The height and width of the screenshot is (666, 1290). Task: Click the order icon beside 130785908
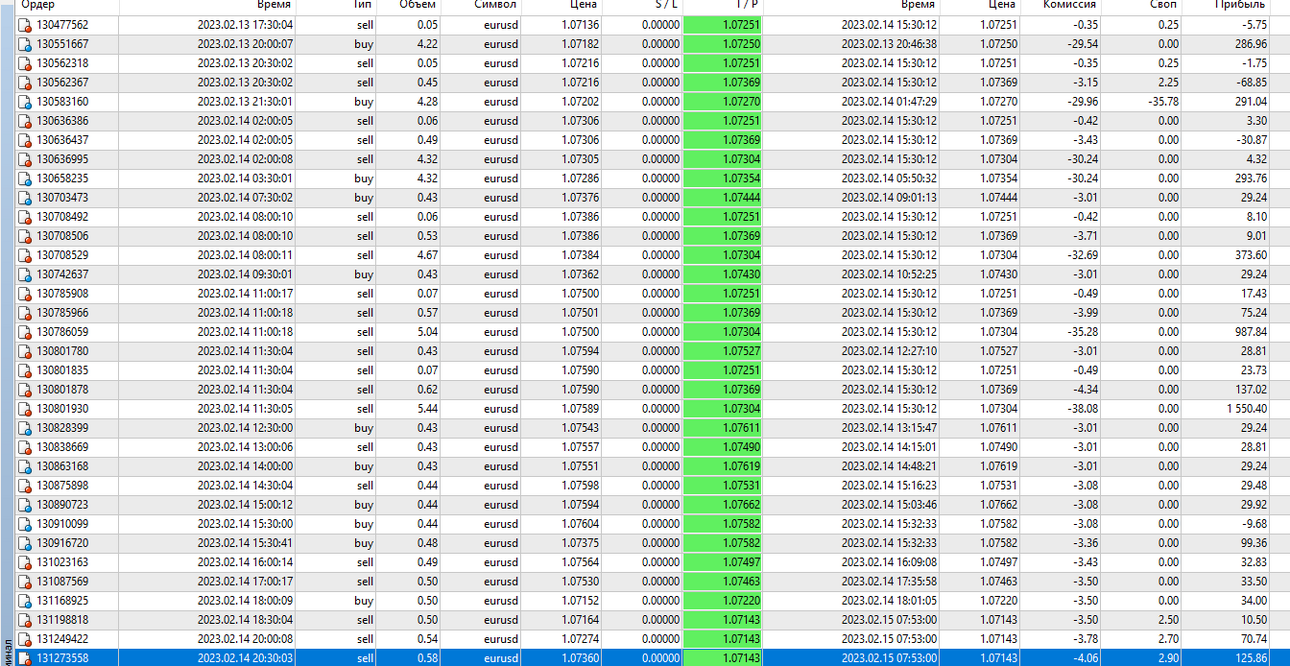click(x=26, y=294)
